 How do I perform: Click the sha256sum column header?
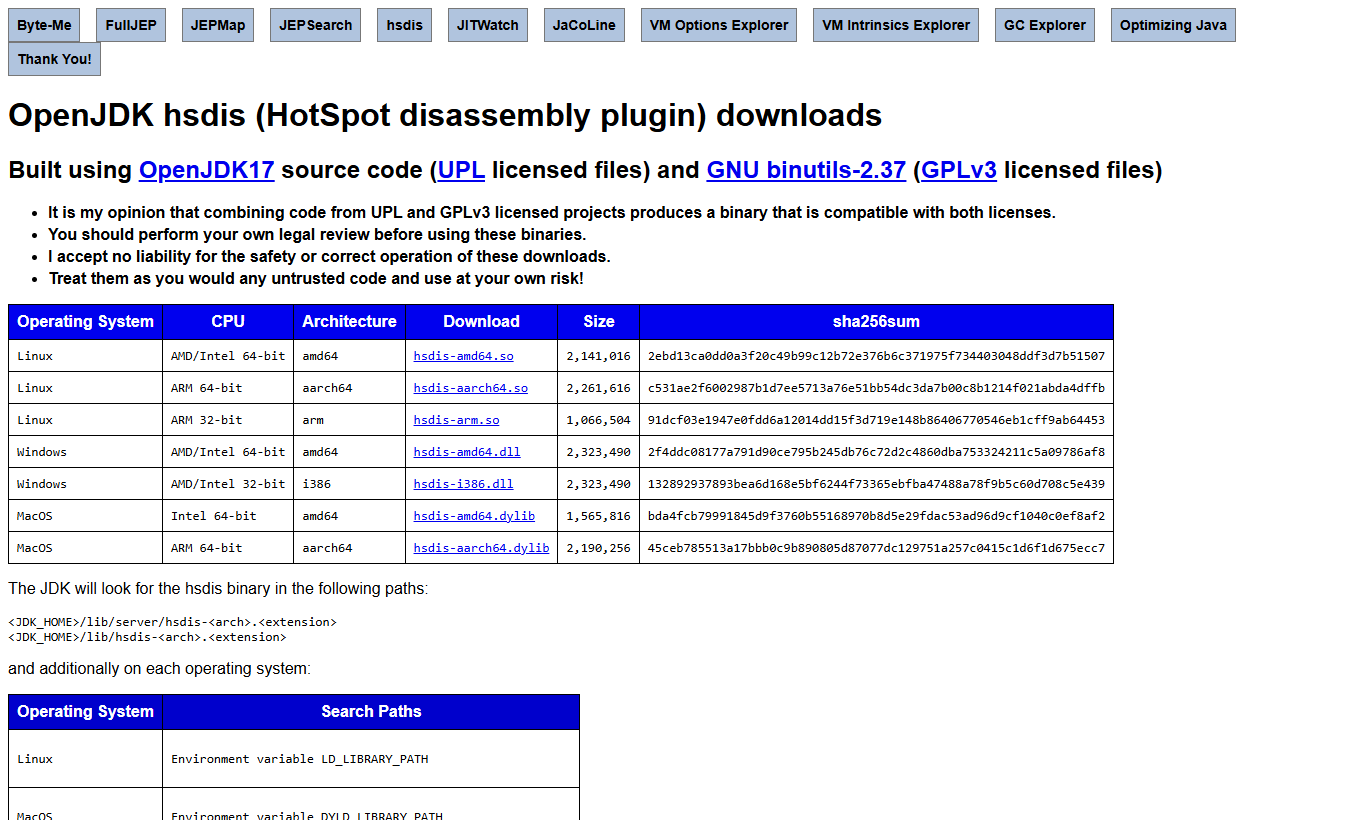click(x=876, y=322)
